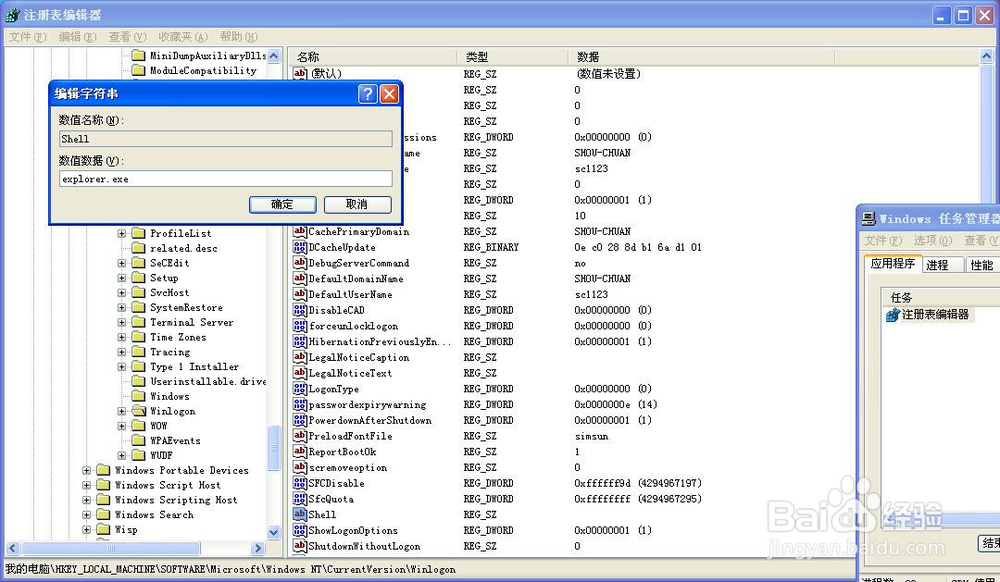
Task: Click the Winlogon open folder icon
Action: [x=138, y=411]
